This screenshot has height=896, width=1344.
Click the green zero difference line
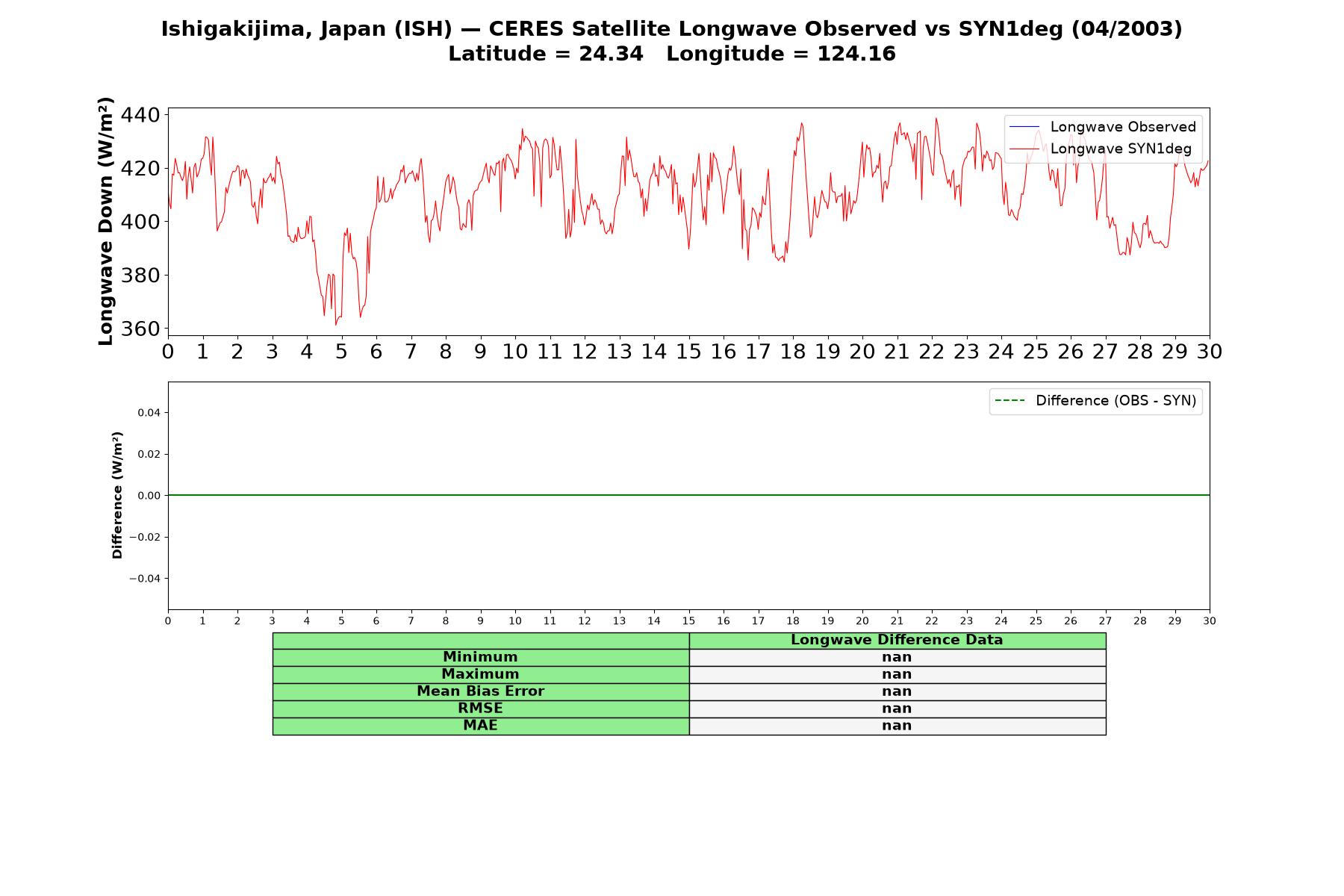[688, 495]
